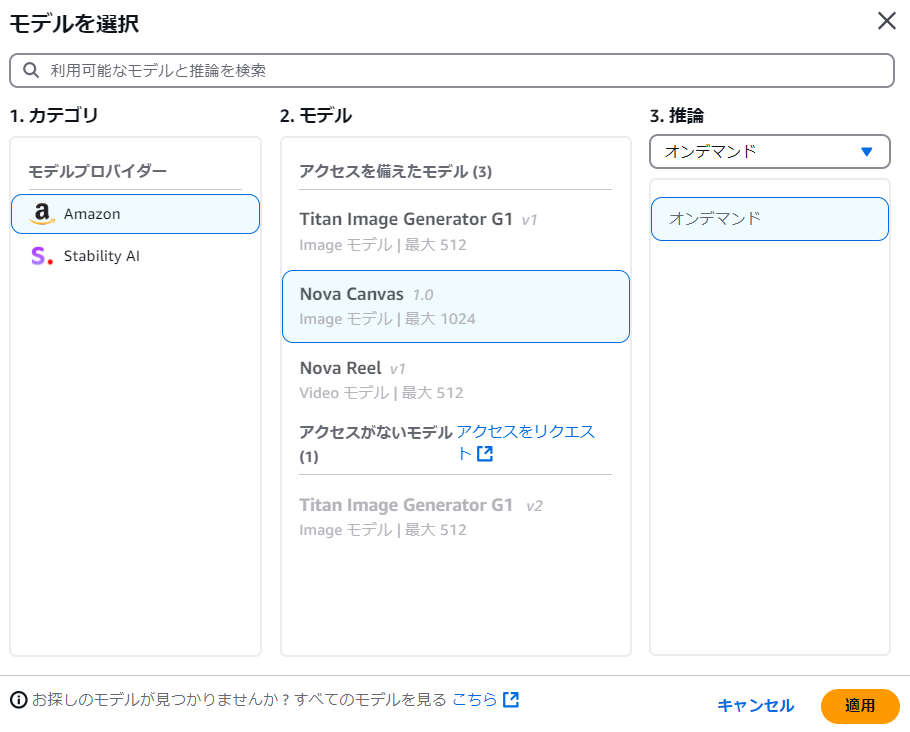Open the オンデマンド inference dropdown
This screenshot has width=910, height=732.
(770, 152)
